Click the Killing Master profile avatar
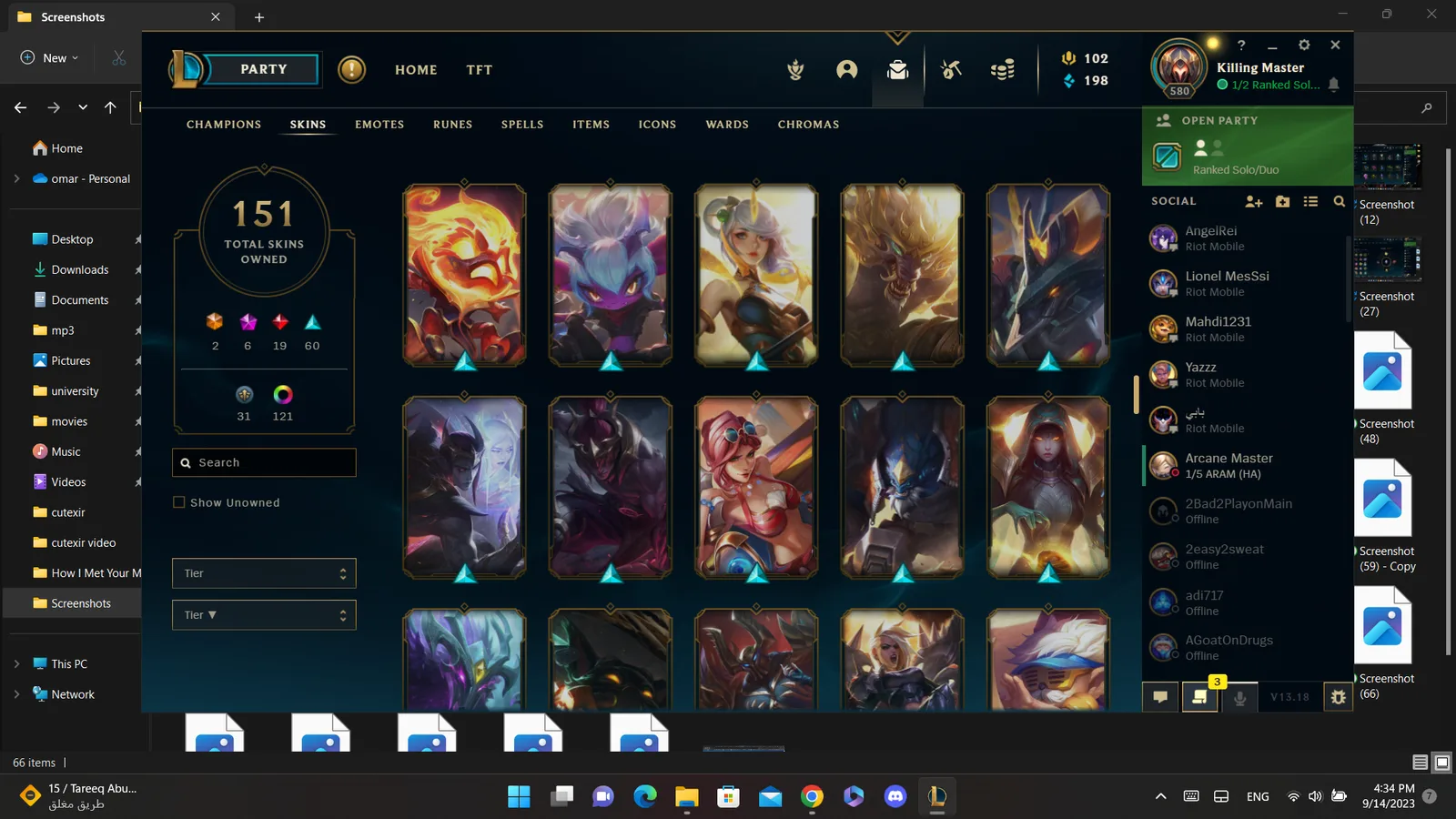1456x819 pixels. pos(1179,67)
